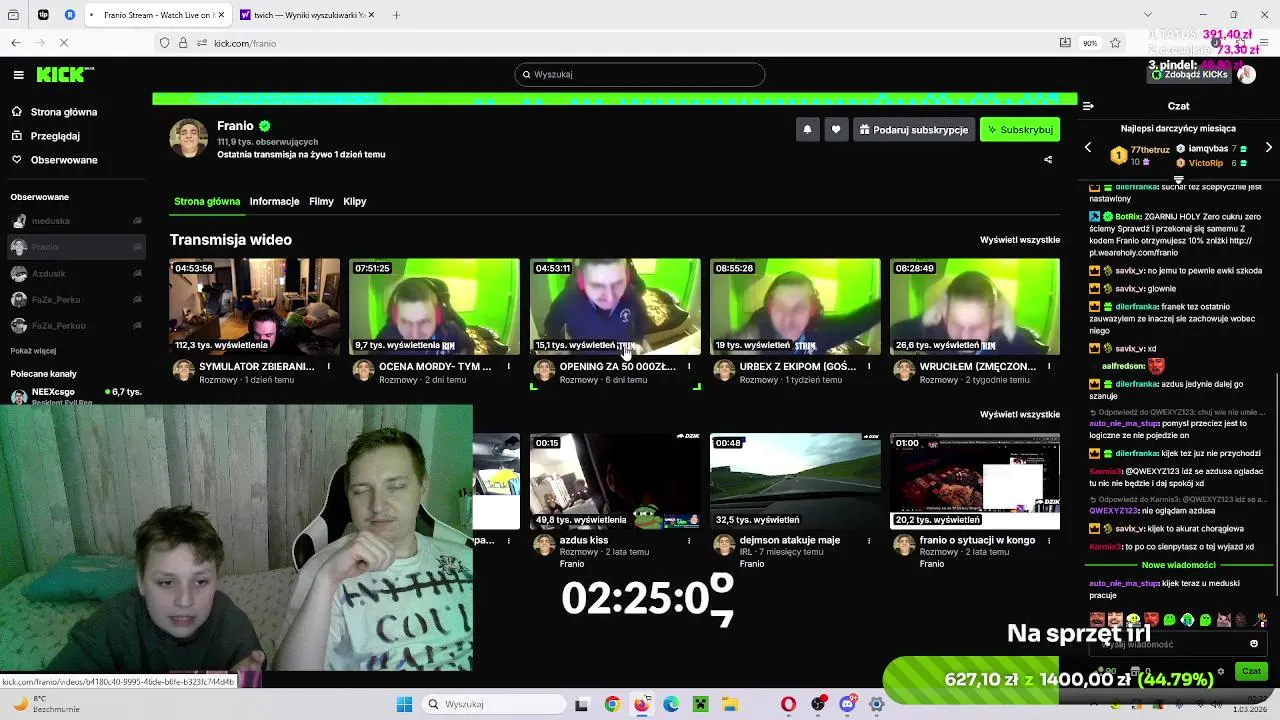Collapse the chat panel icon

1088,105
